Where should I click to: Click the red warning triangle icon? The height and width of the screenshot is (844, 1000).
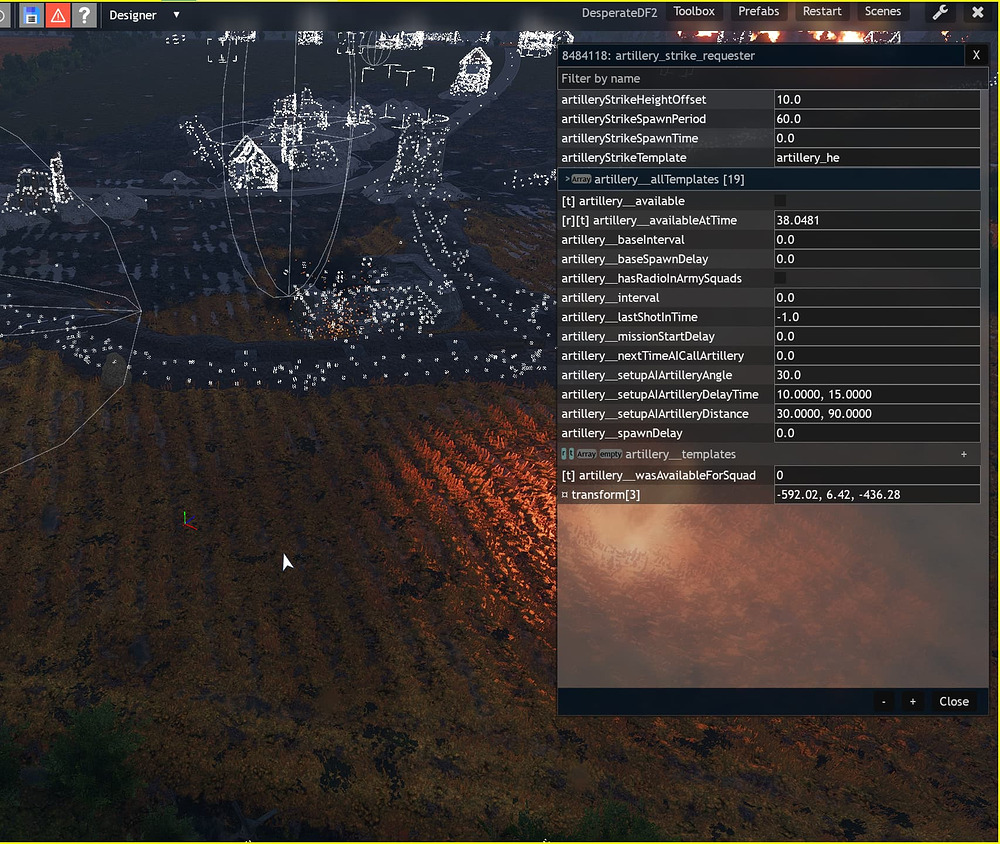click(x=58, y=15)
